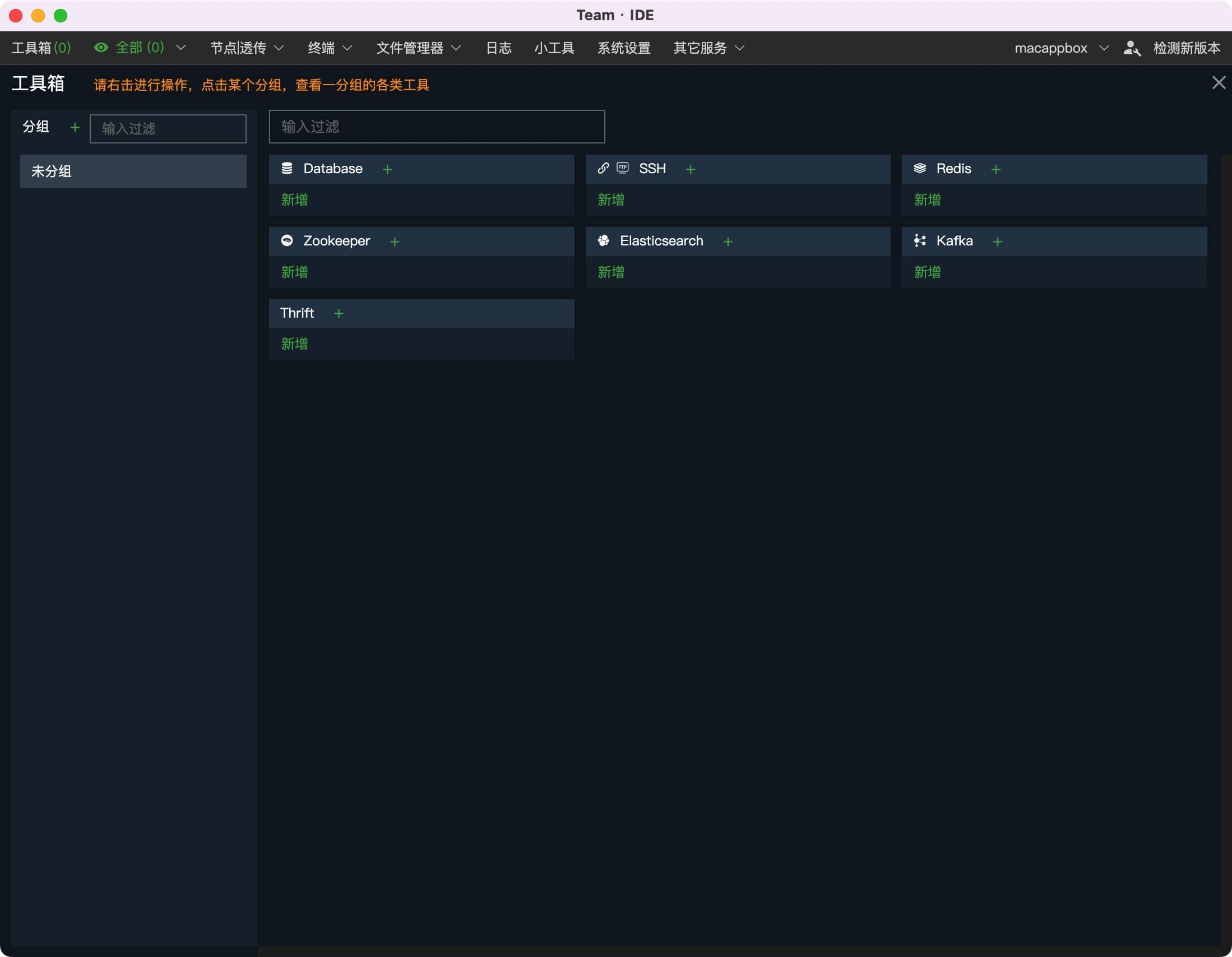The height and width of the screenshot is (957, 1232).
Task: Click the SSH FTP terminal icon
Action: tap(622, 168)
